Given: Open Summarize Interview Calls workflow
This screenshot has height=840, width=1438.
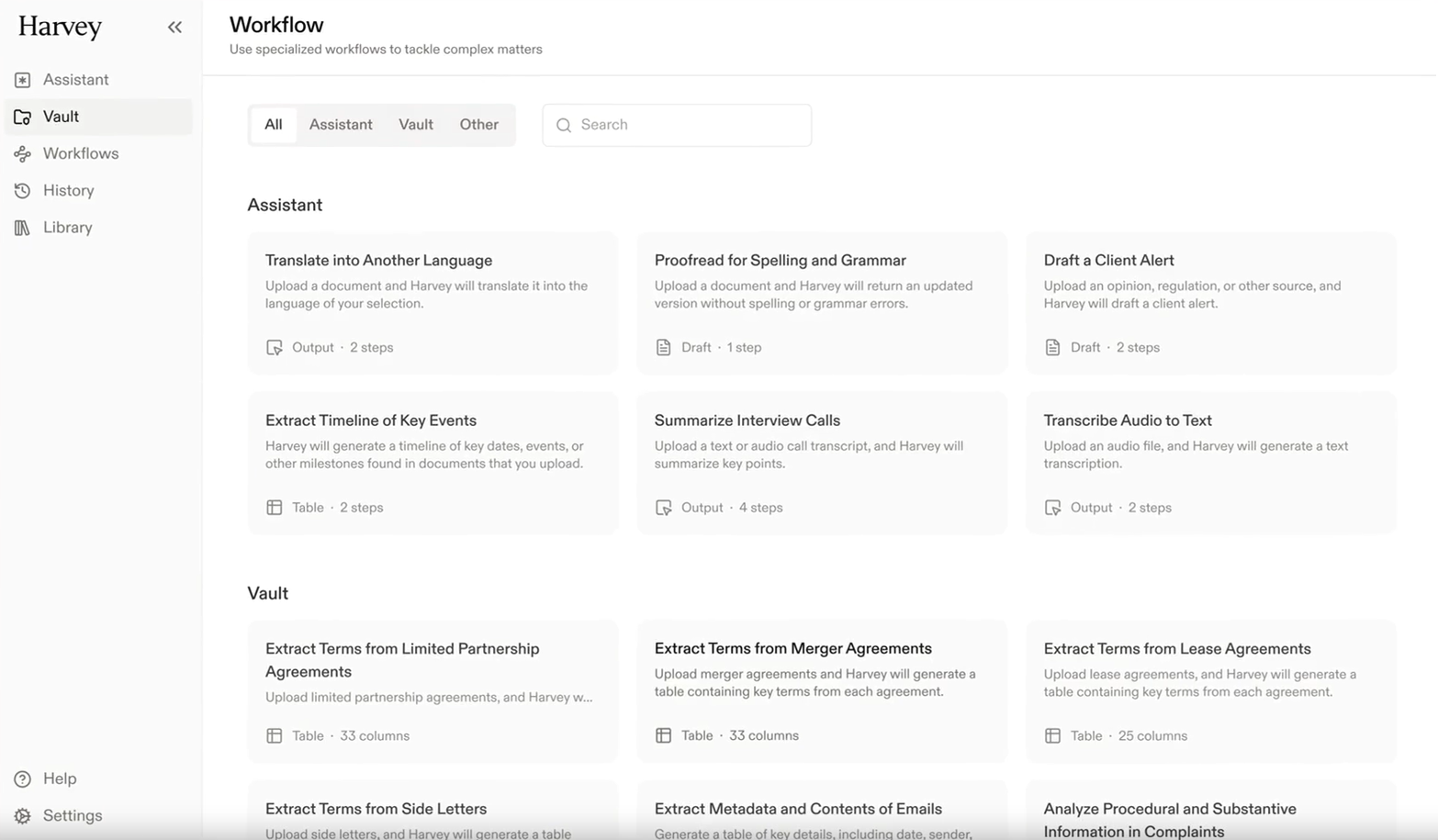Looking at the screenshot, I should pos(822,463).
